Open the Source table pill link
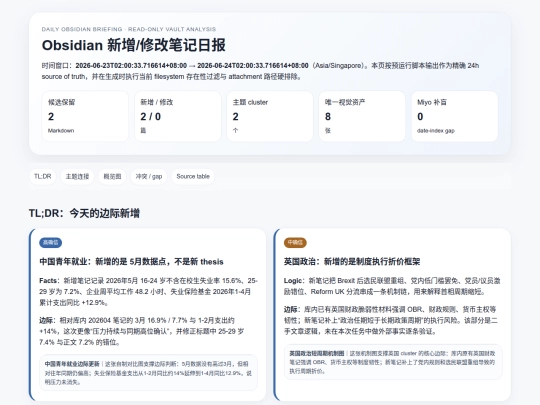The image size is (540, 405). pyautogui.click(x=193, y=176)
